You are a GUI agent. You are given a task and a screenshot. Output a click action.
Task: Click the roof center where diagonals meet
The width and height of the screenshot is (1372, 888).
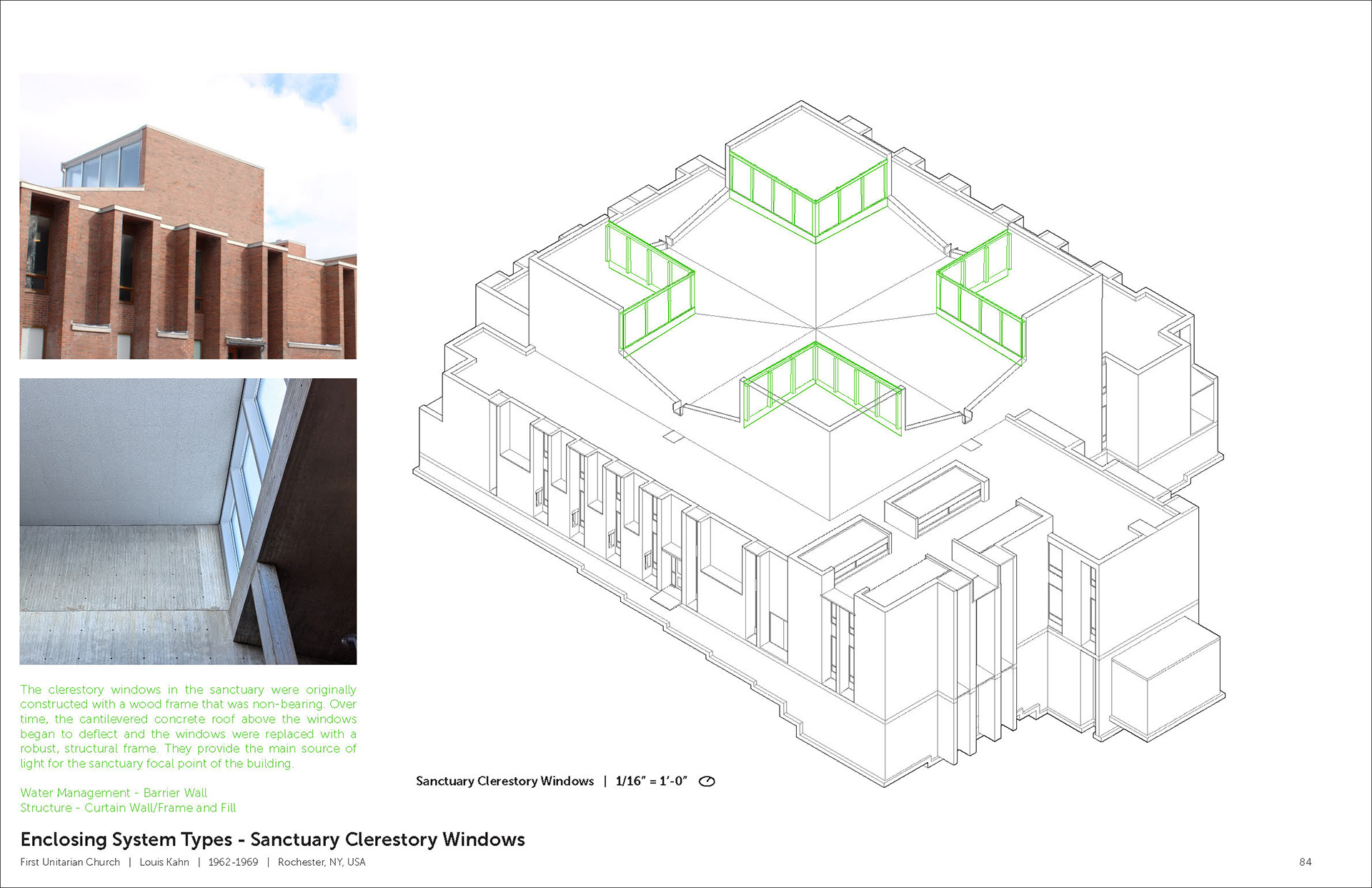tap(816, 329)
